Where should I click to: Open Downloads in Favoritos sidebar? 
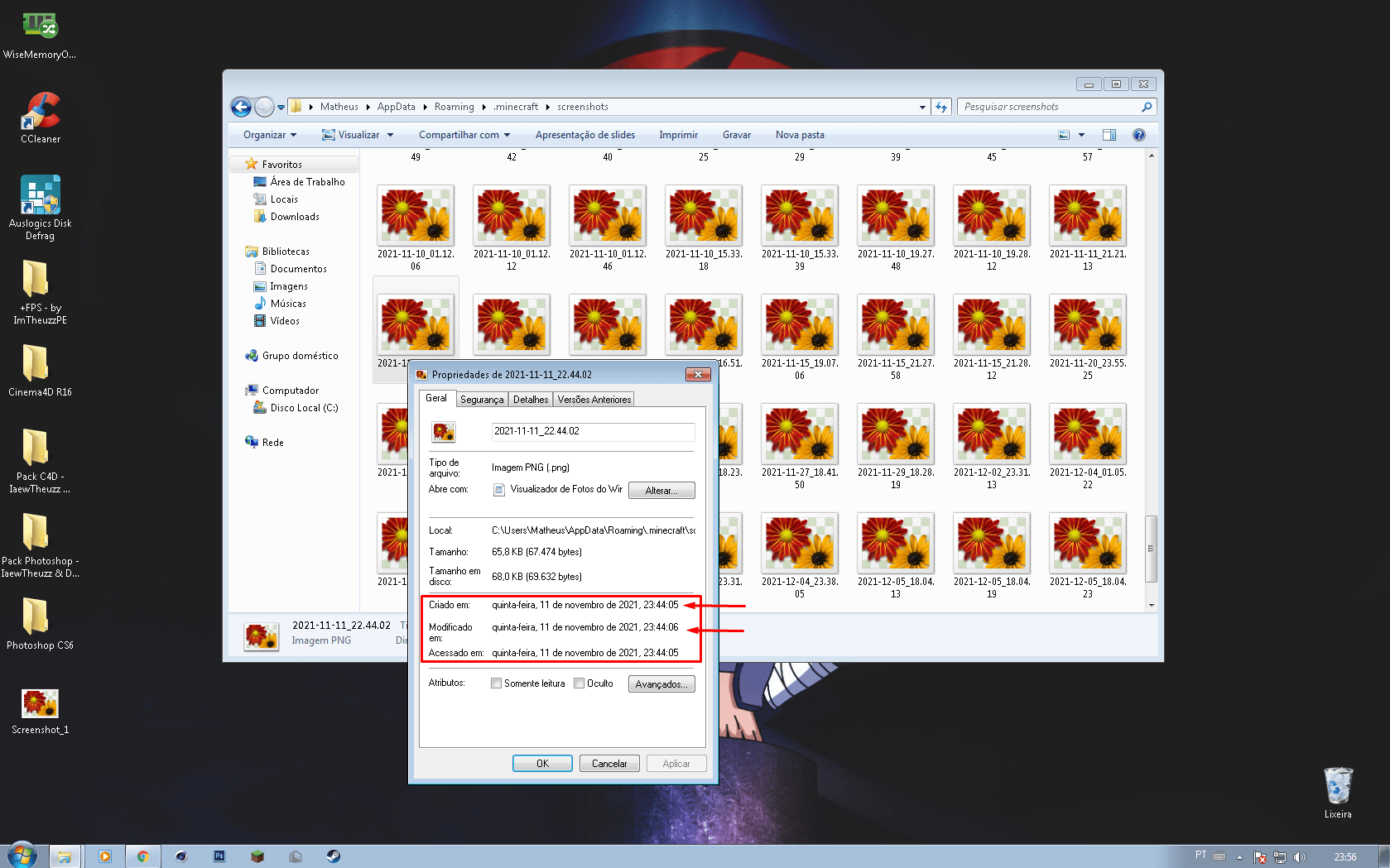[286, 217]
